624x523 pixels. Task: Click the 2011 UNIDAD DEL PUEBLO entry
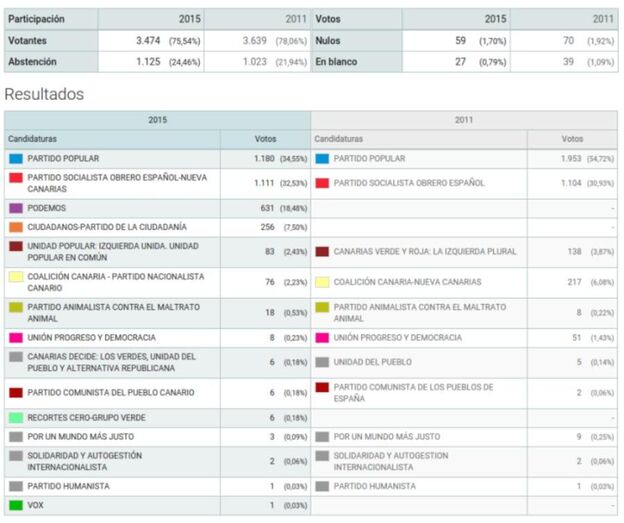pyautogui.click(x=373, y=361)
